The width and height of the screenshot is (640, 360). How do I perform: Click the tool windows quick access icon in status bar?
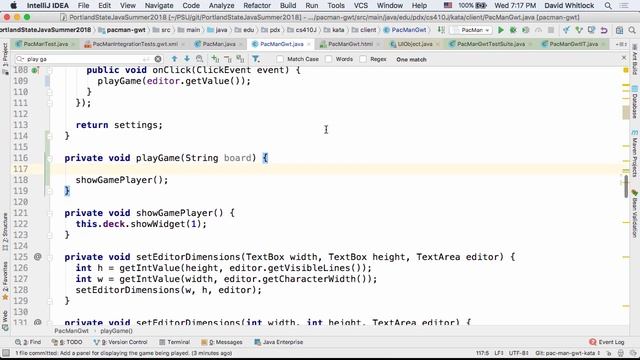point(6,353)
